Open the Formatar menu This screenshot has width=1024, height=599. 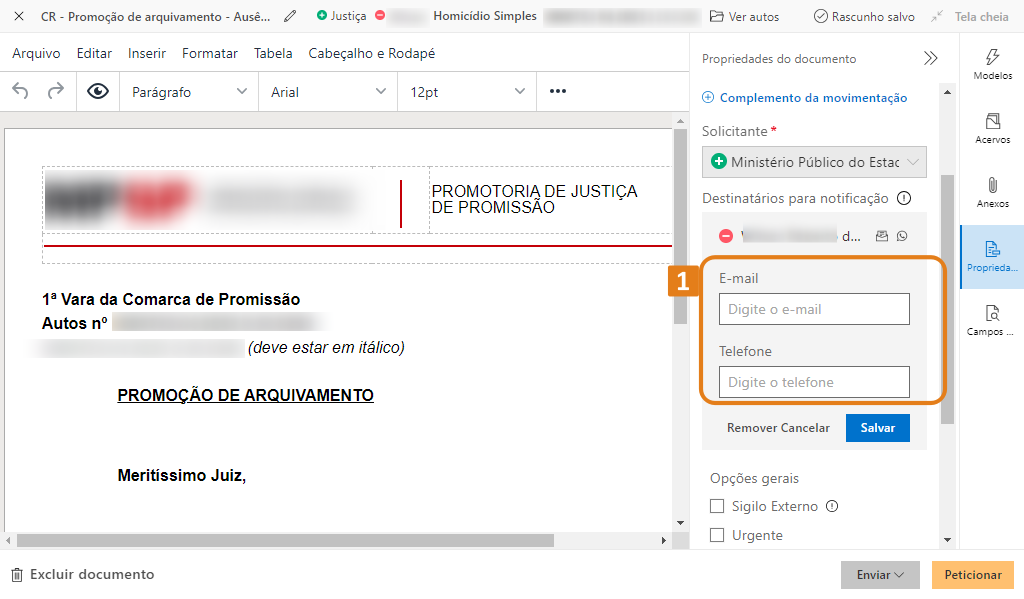click(x=209, y=53)
